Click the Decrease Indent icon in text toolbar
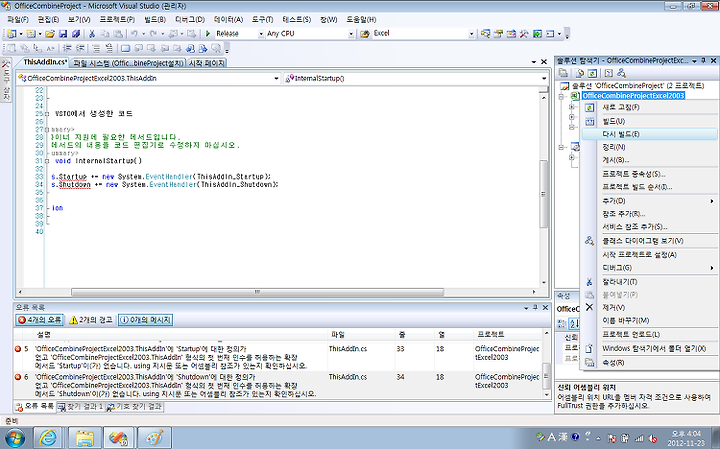Image resolution: width=720 pixels, height=449 pixels. (67, 48)
